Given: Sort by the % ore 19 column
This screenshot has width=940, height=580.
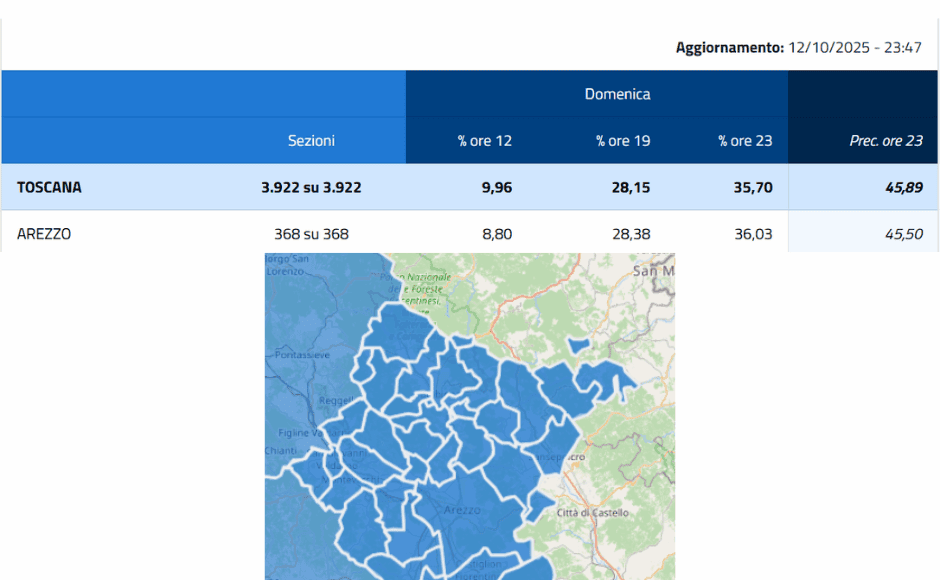Looking at the screenshot, I should pos(622,141).
